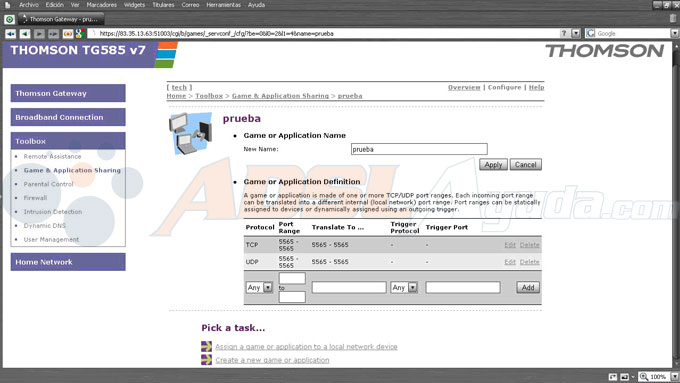This screenshot has width=680, height=383.
Task: Click the Cancel button
Action: pyautogui.click(x=526, y=165)
